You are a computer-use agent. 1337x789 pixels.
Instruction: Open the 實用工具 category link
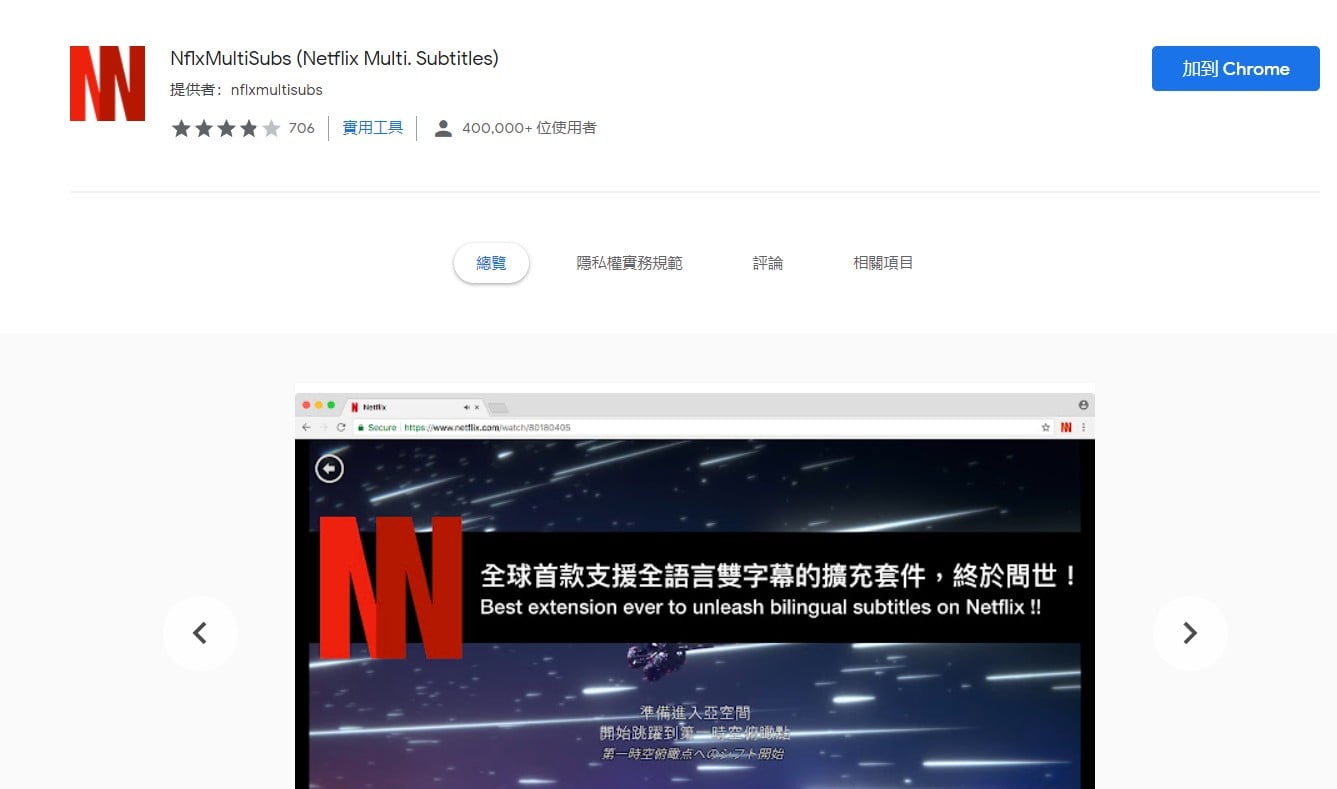coord(373,128)
